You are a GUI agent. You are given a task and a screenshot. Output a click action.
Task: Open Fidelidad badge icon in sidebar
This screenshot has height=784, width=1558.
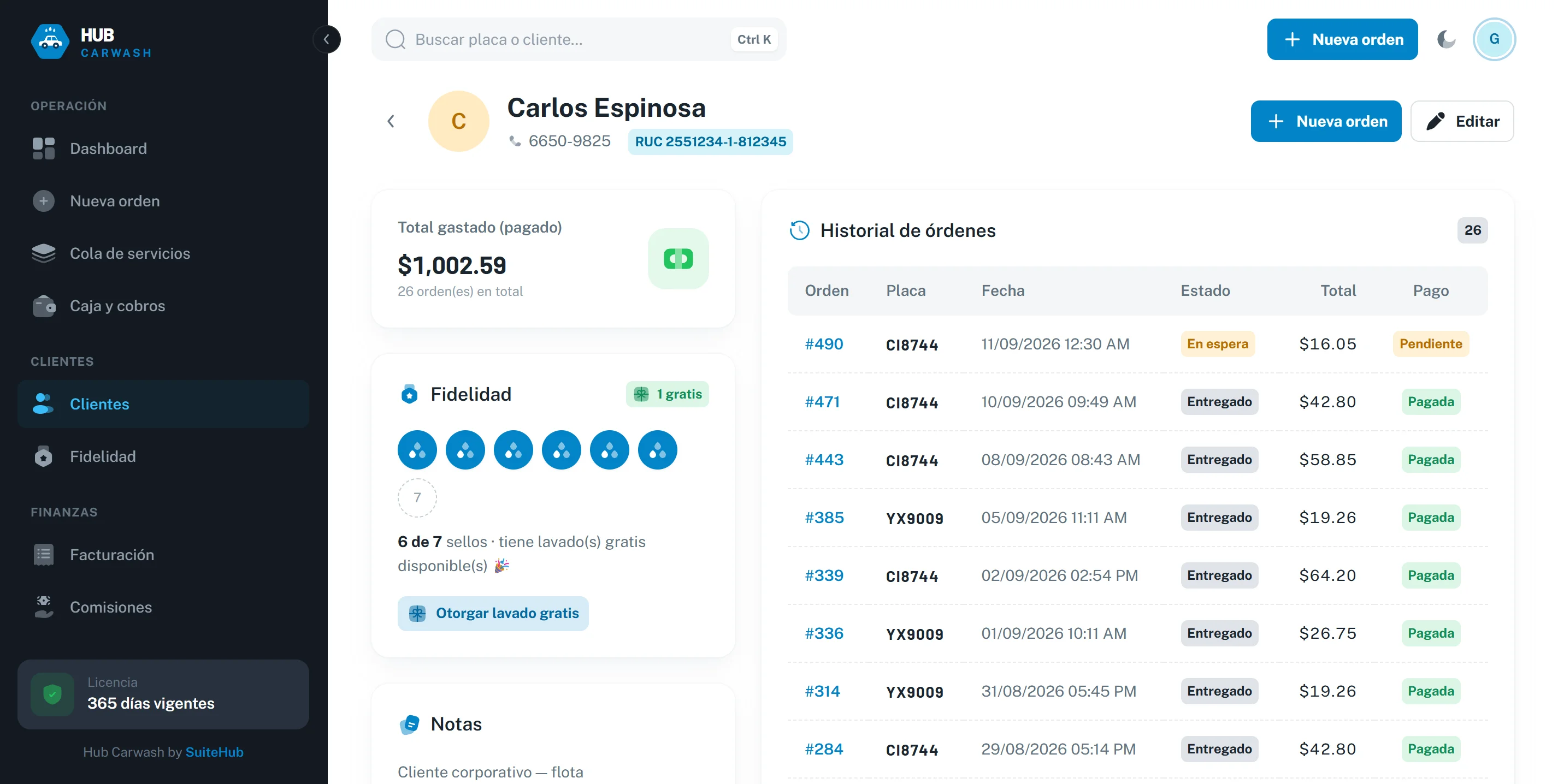pyautogui.click(x=44, y=456)
